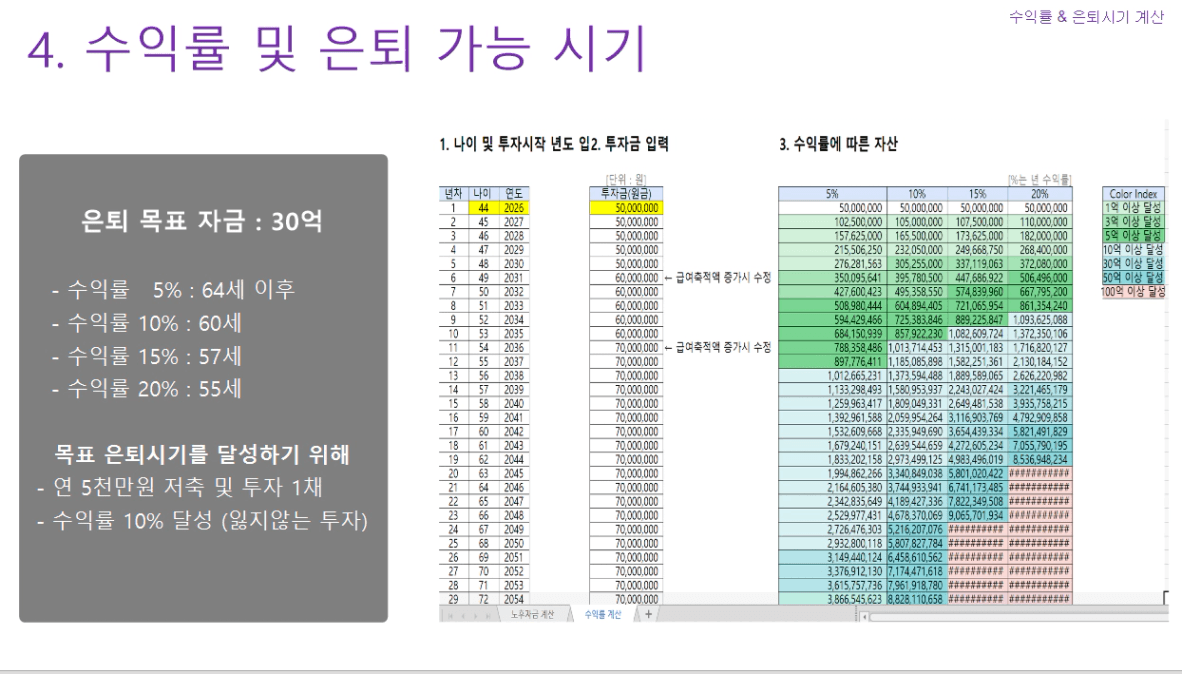
Task: Select the 10% cell 8,828,110,658
Action: (x=917, y=599)
